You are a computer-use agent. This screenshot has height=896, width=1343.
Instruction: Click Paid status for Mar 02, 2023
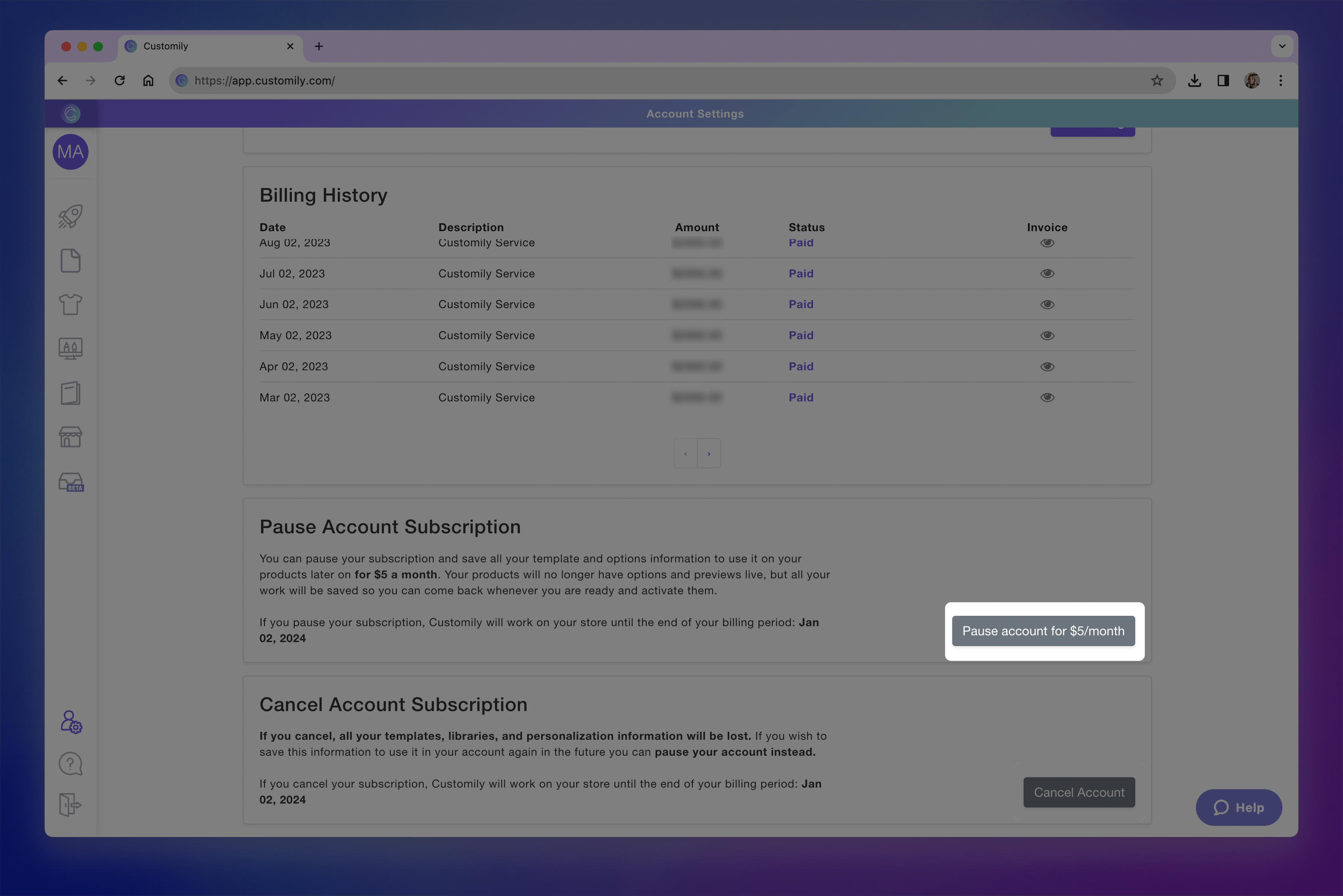point(801,398)
